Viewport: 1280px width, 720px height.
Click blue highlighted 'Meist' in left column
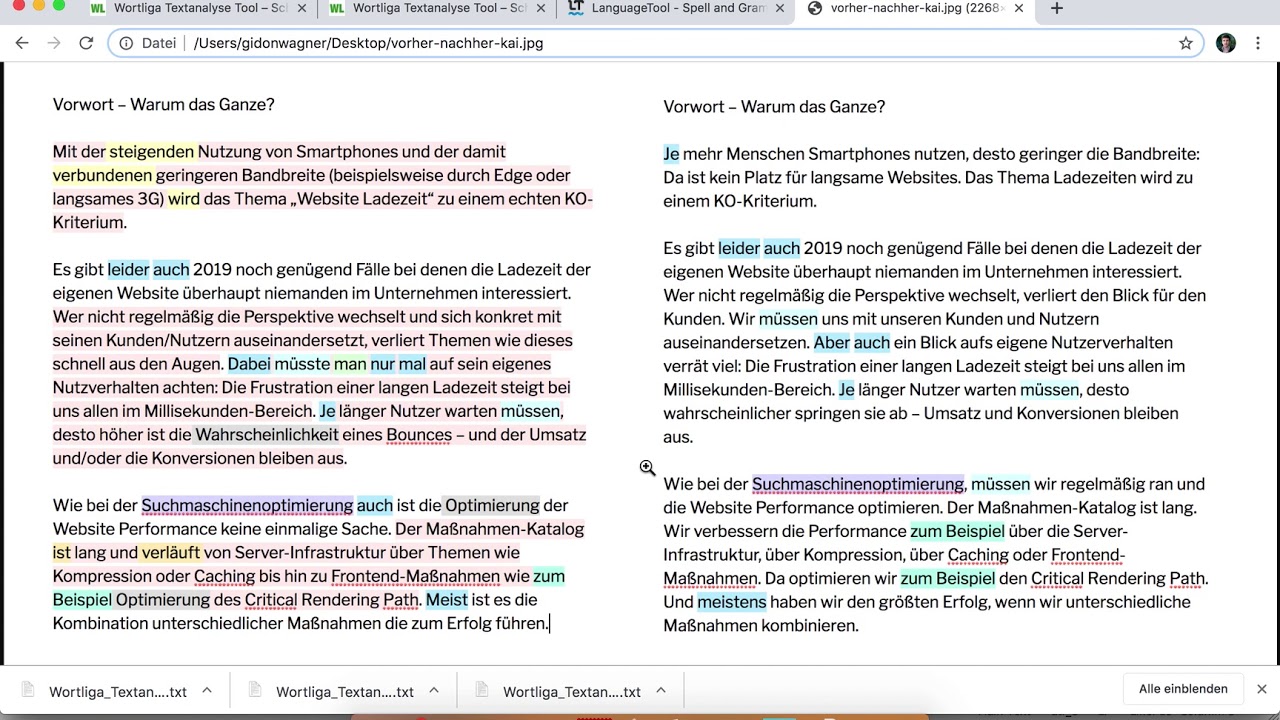pyautogui.click(x=446, y=600)
